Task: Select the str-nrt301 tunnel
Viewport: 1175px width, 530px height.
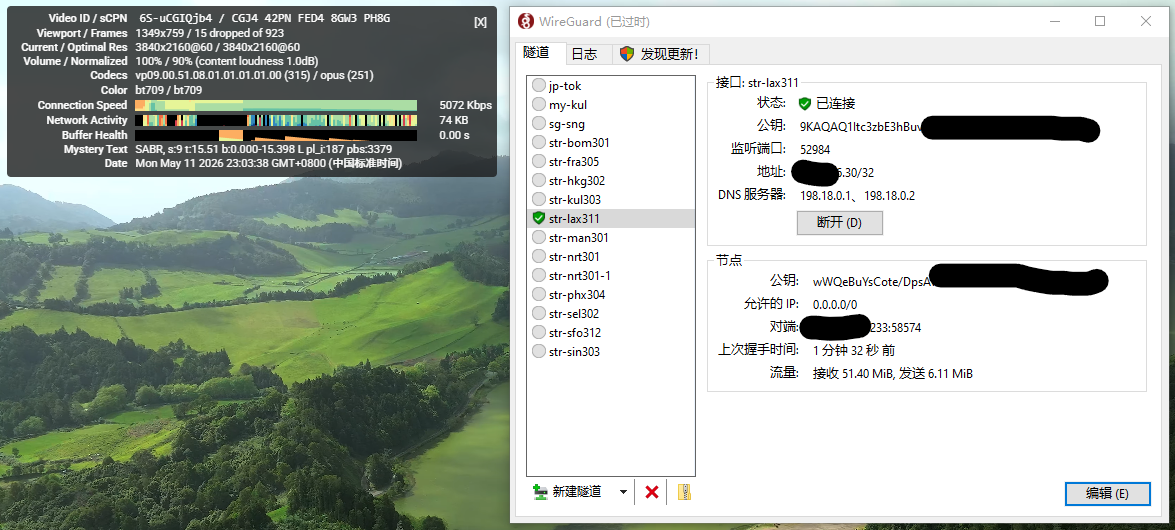Action: pyautogui.click(x=611, y=256)
